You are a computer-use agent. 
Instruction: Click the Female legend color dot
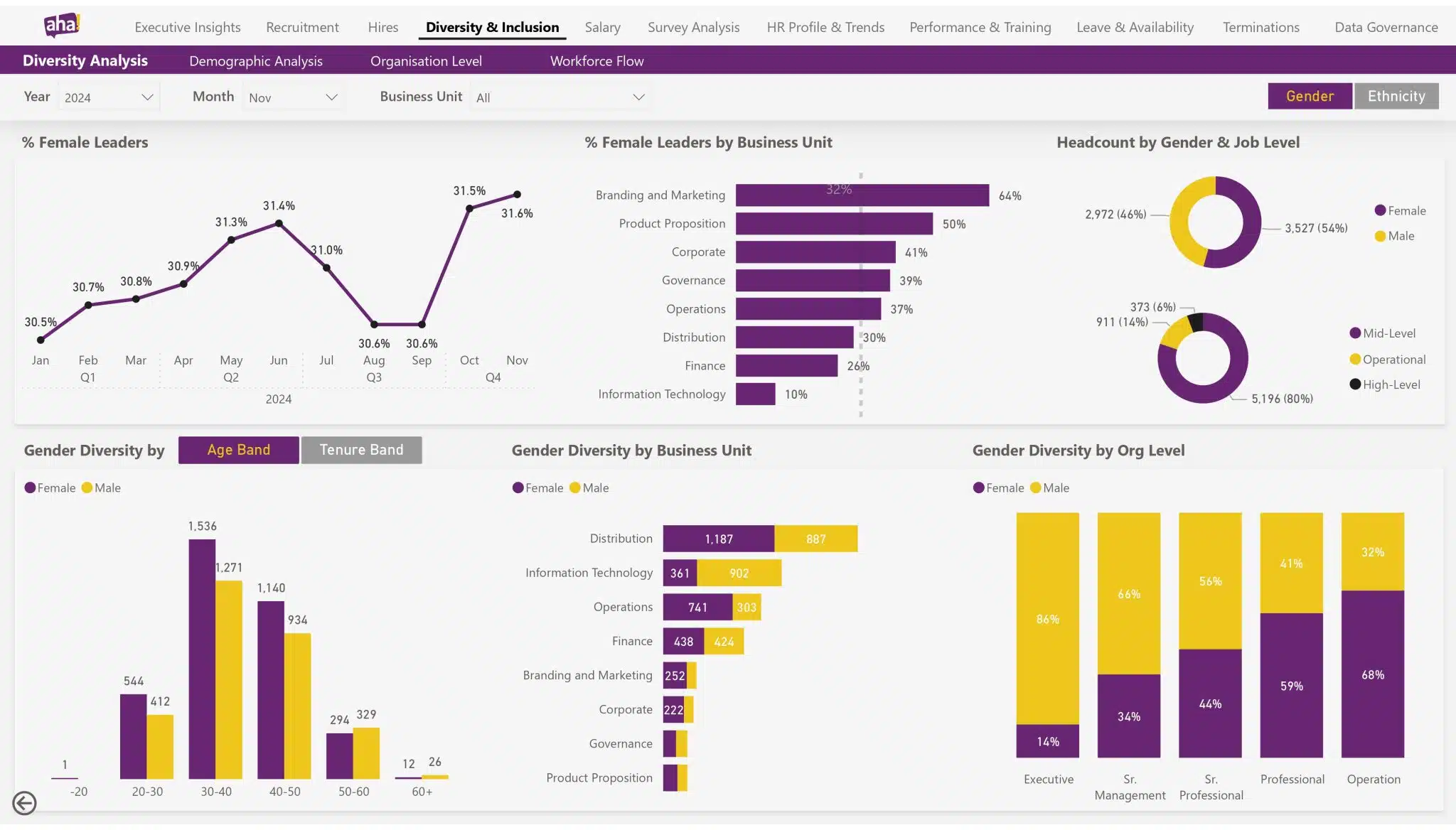point(29,487)
